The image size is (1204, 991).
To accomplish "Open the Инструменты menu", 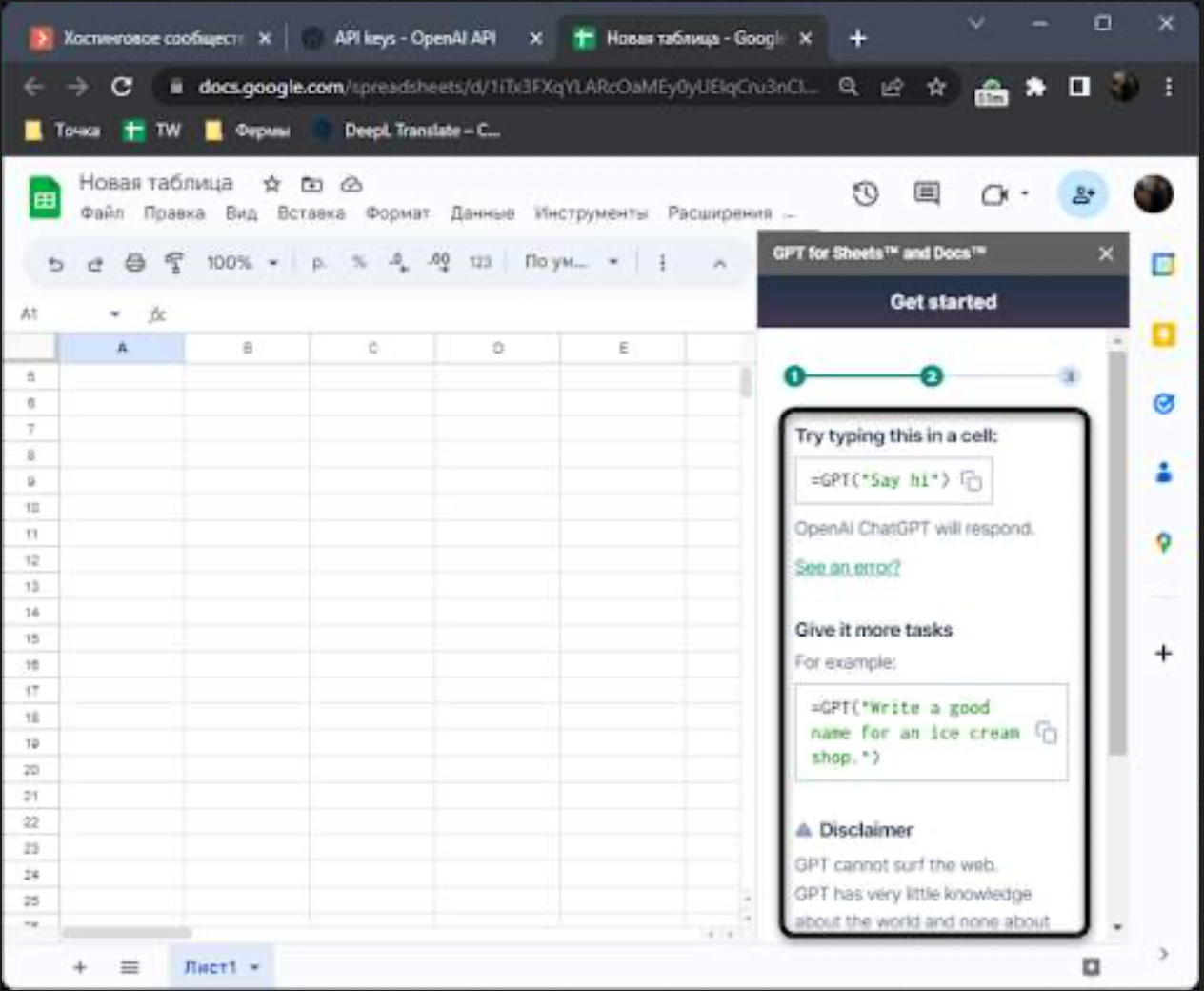I will pos(591,212).
